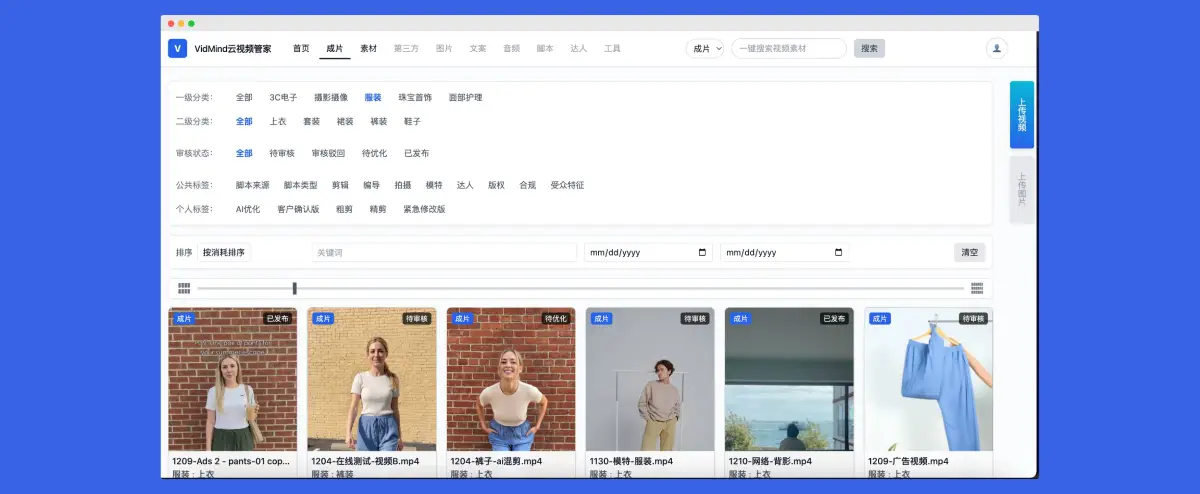Toggle the 紧急修改版 personal tag
Viewport: 1200px width, 494px height.
tap(424, 209)
